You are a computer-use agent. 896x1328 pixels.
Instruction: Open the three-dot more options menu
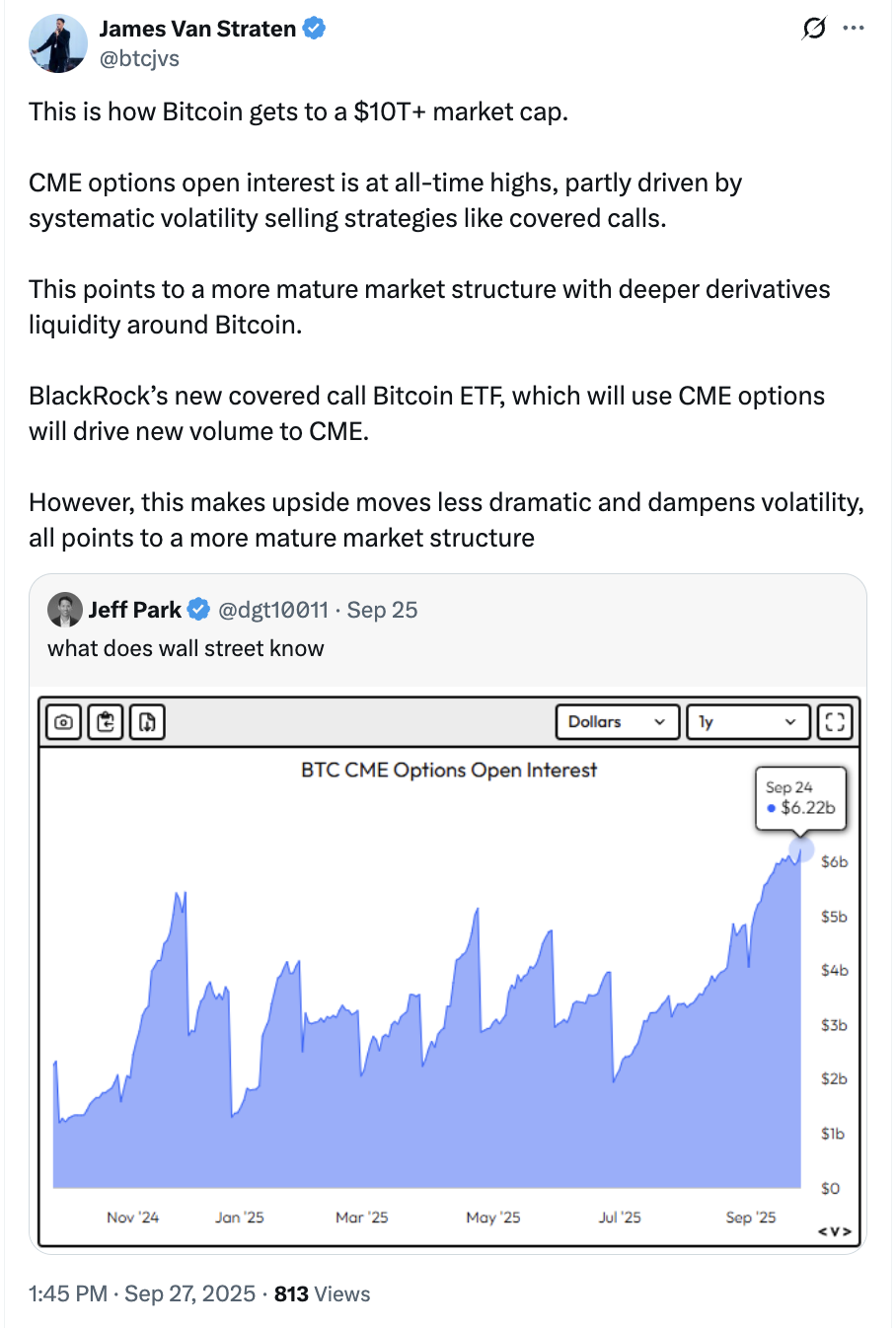[x=854, y=29]
